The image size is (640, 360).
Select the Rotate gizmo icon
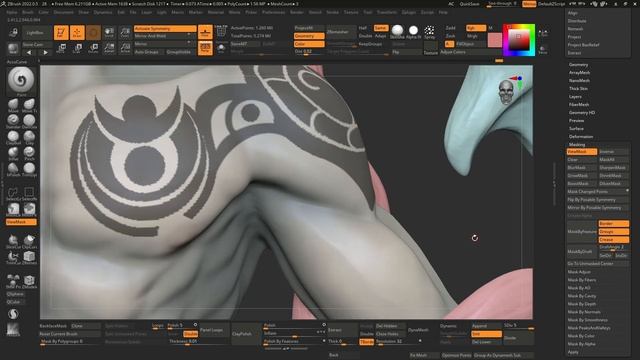click(x=93, y=48)
